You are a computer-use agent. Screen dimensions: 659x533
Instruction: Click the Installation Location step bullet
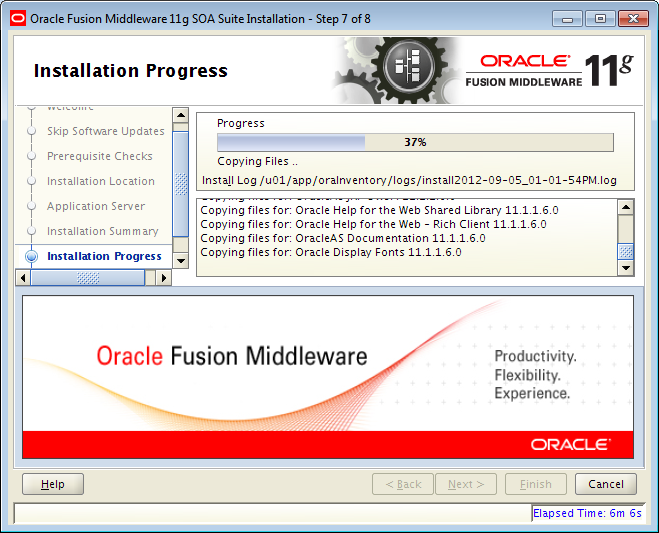point(32,181)
